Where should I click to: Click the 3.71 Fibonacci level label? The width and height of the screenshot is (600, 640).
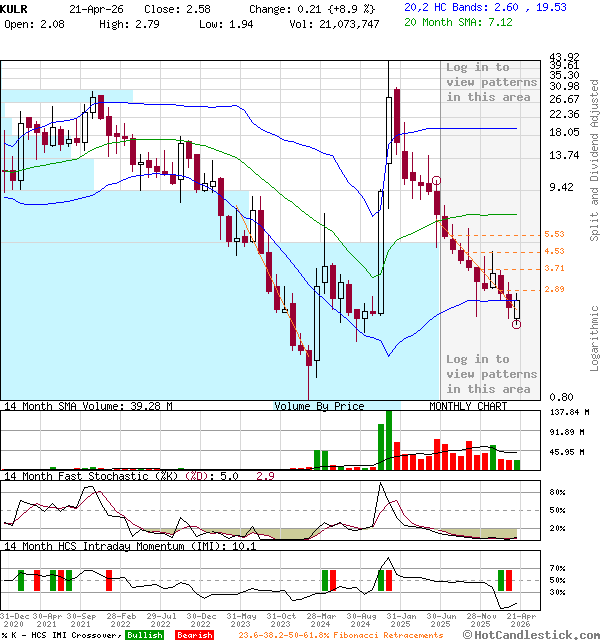click(x=555, y=269)
